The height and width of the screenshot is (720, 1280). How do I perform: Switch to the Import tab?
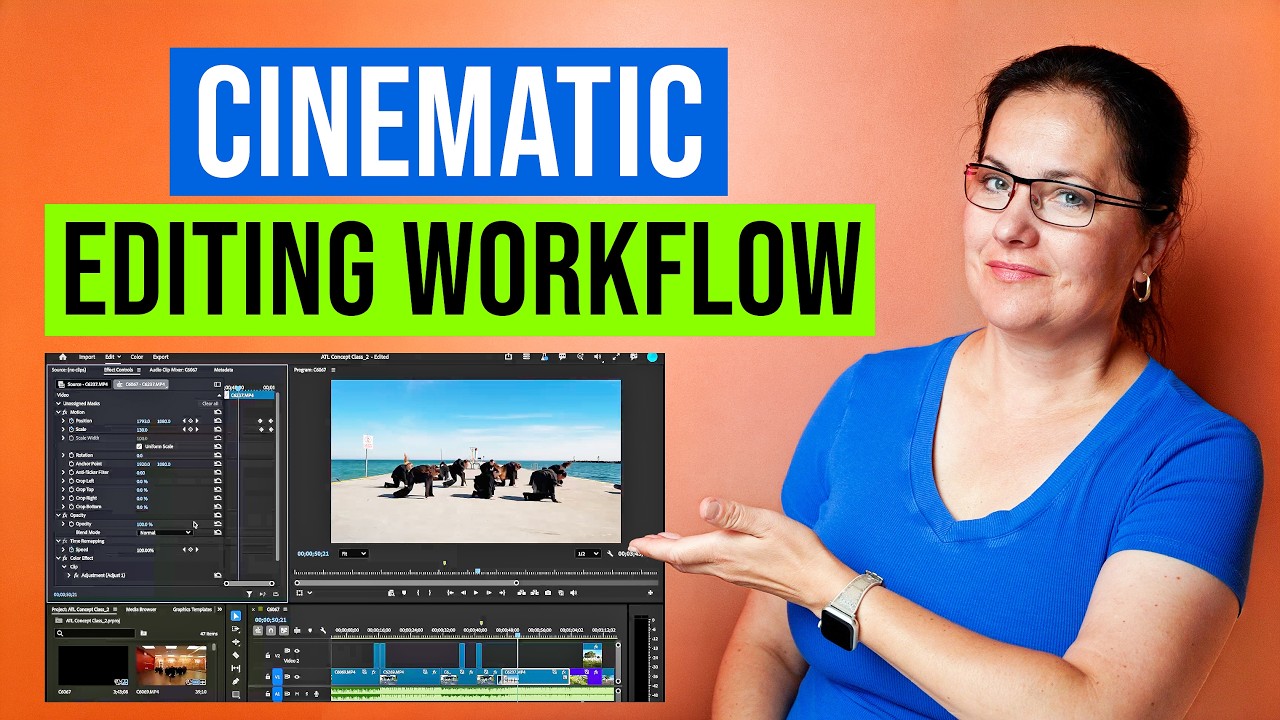click(87, 357)
